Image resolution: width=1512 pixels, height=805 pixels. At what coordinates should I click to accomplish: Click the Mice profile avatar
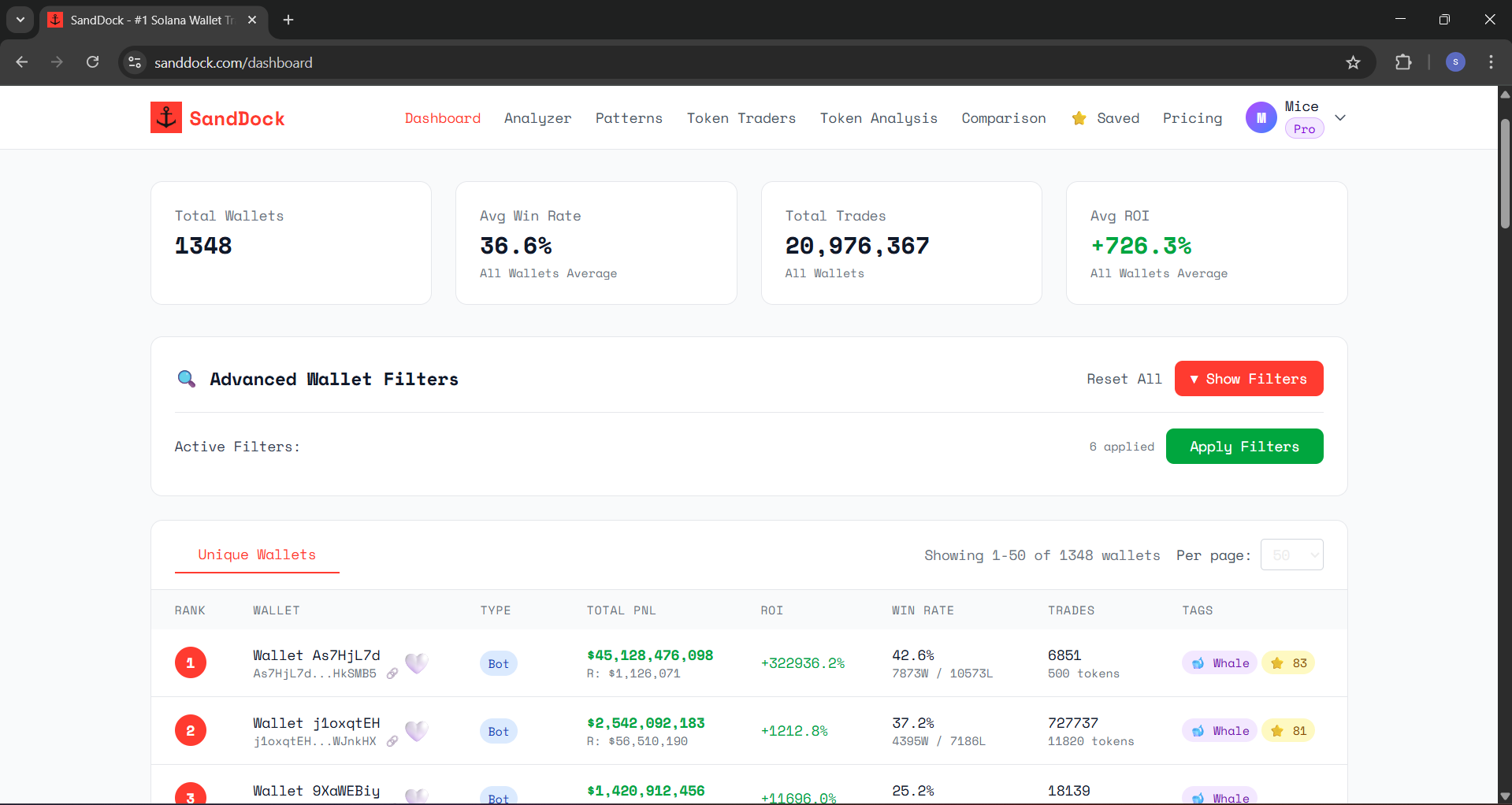[x=1261, y=117]
